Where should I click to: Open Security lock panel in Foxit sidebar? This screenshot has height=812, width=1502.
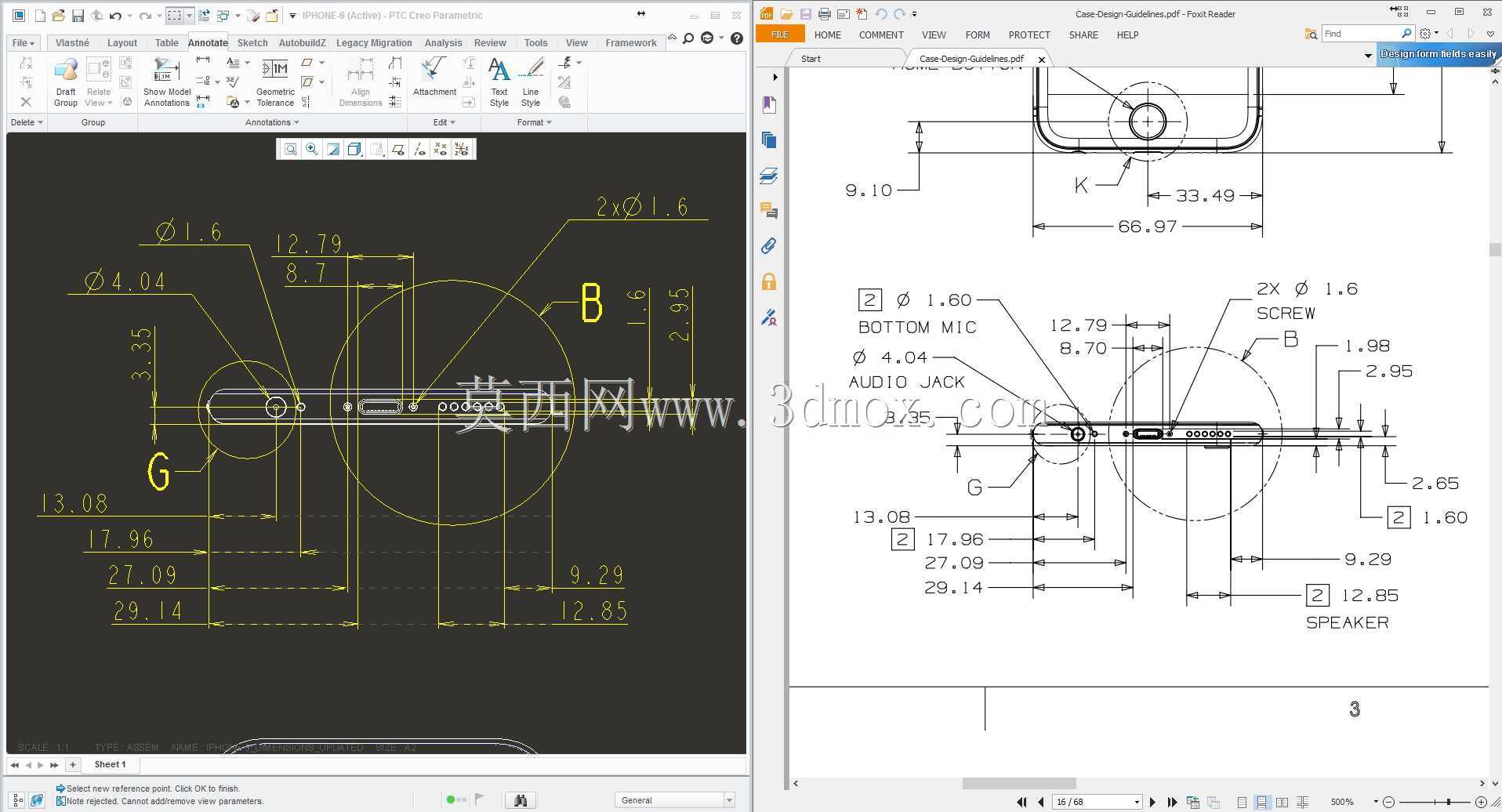(769, 281)
